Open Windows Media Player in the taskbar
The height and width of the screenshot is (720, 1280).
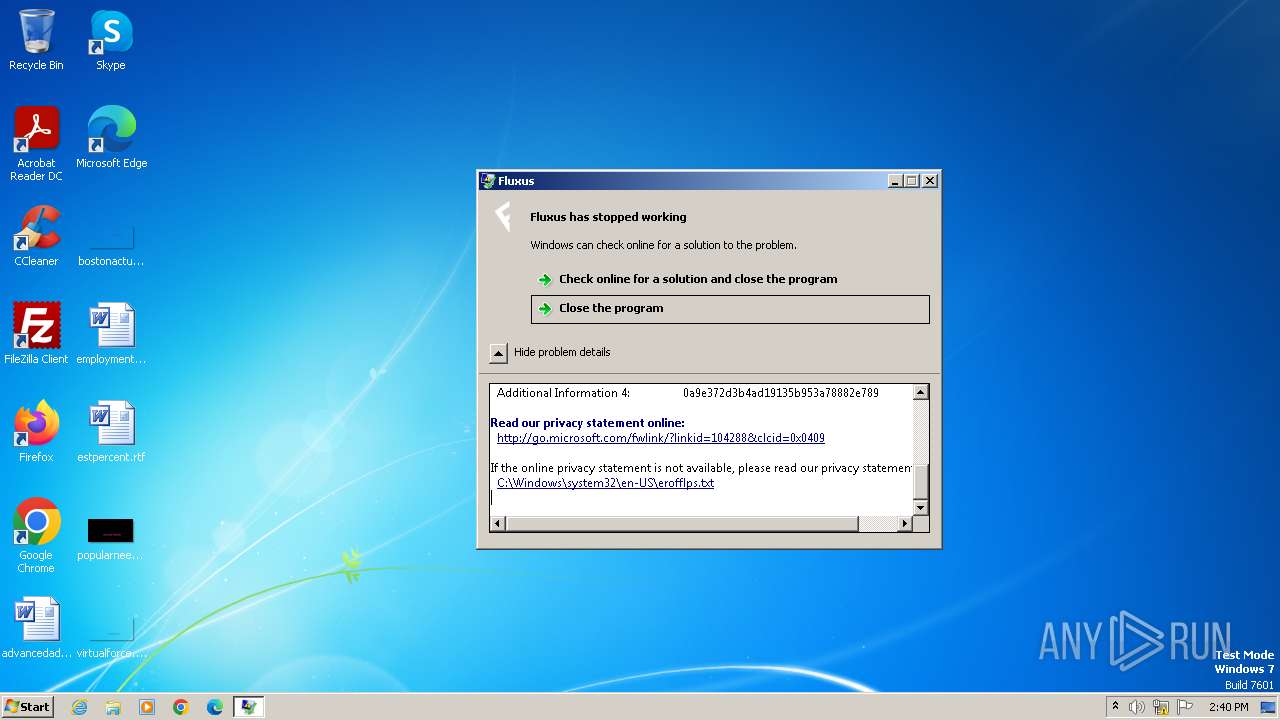click(147, 707)
